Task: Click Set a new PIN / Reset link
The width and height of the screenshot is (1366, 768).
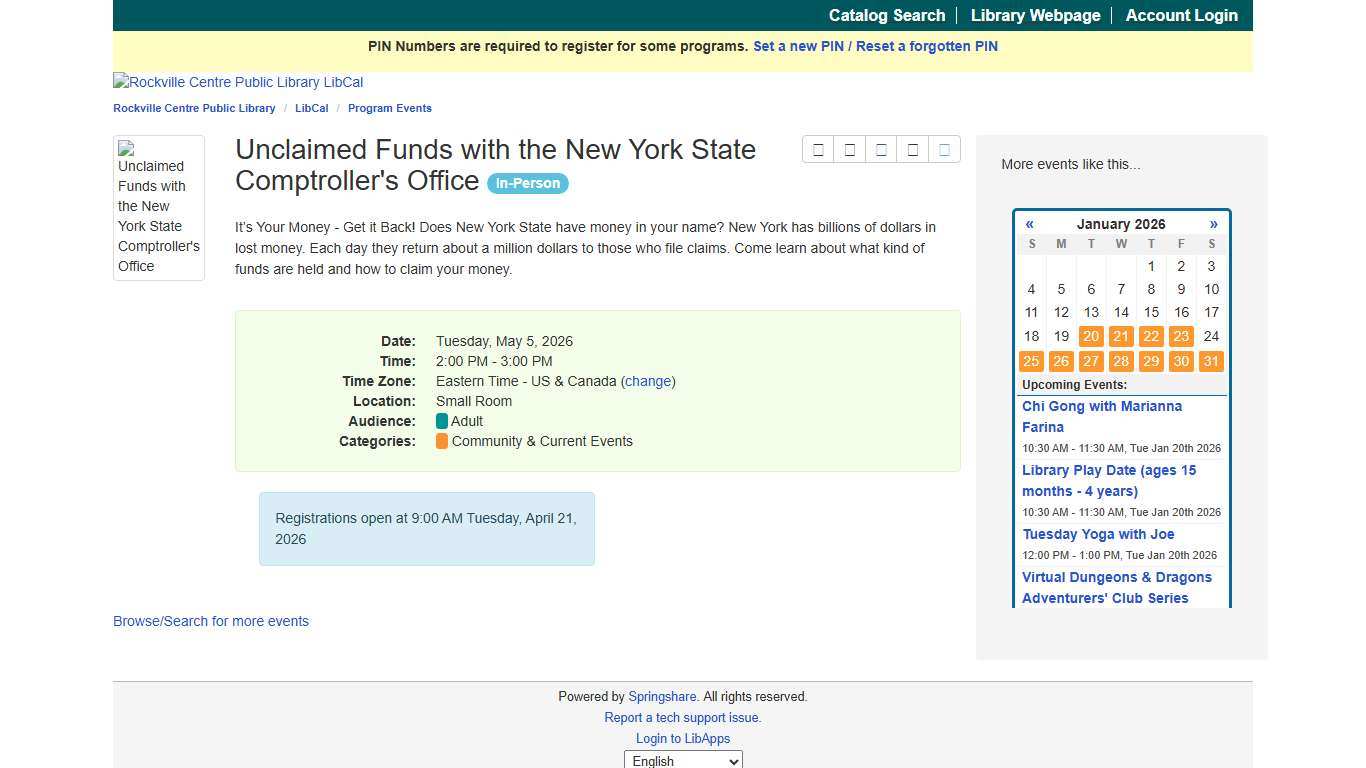Action: coord(875,46)
